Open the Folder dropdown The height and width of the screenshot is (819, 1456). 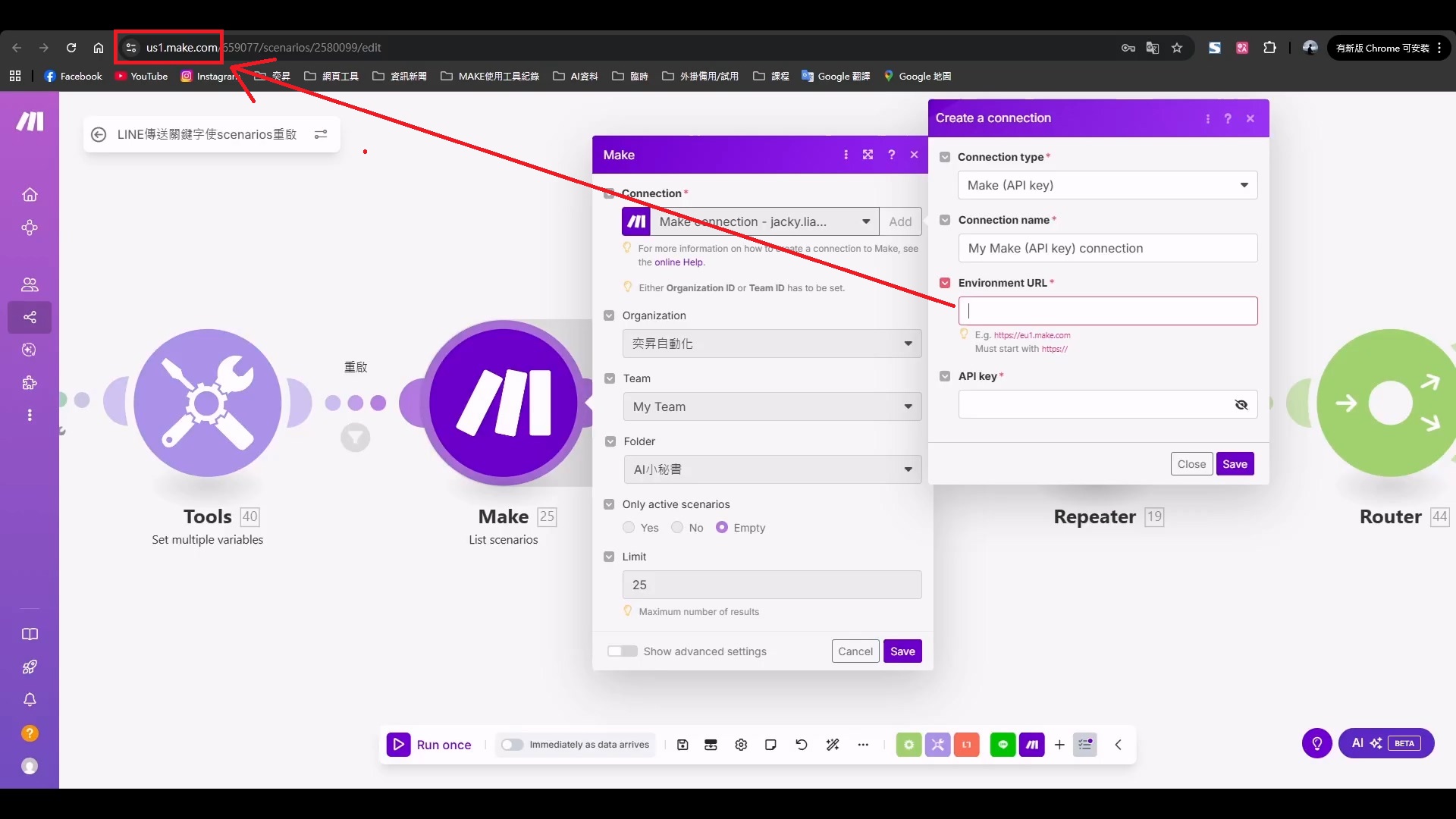772,469
